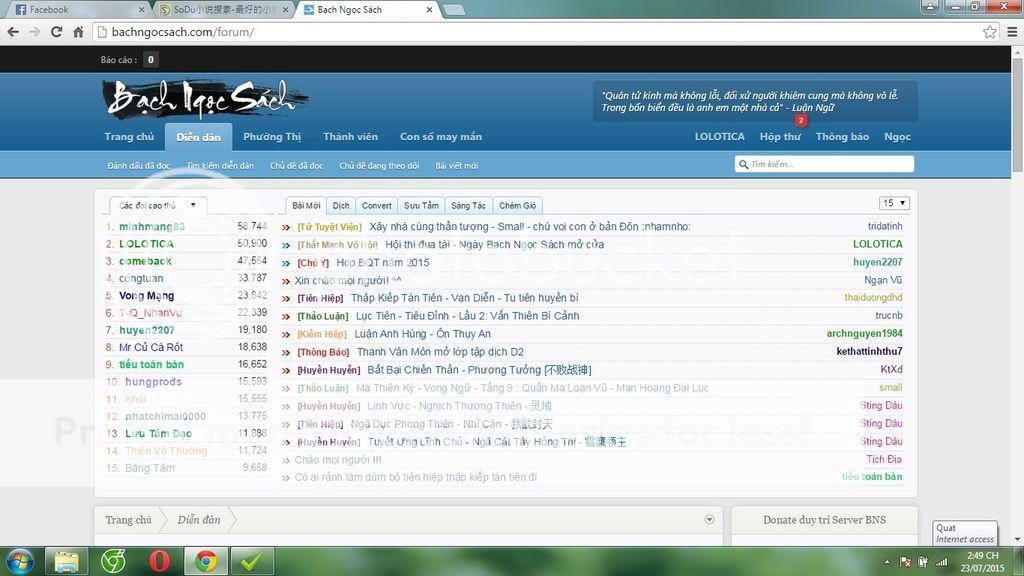Open the 'Họp BQT năm 2015' thread
Screen dimensions: 1024x576
coord(382,262)
